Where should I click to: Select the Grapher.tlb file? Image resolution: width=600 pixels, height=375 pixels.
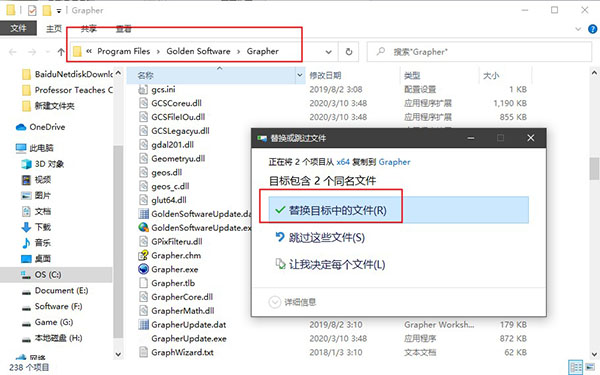(173, 283)
